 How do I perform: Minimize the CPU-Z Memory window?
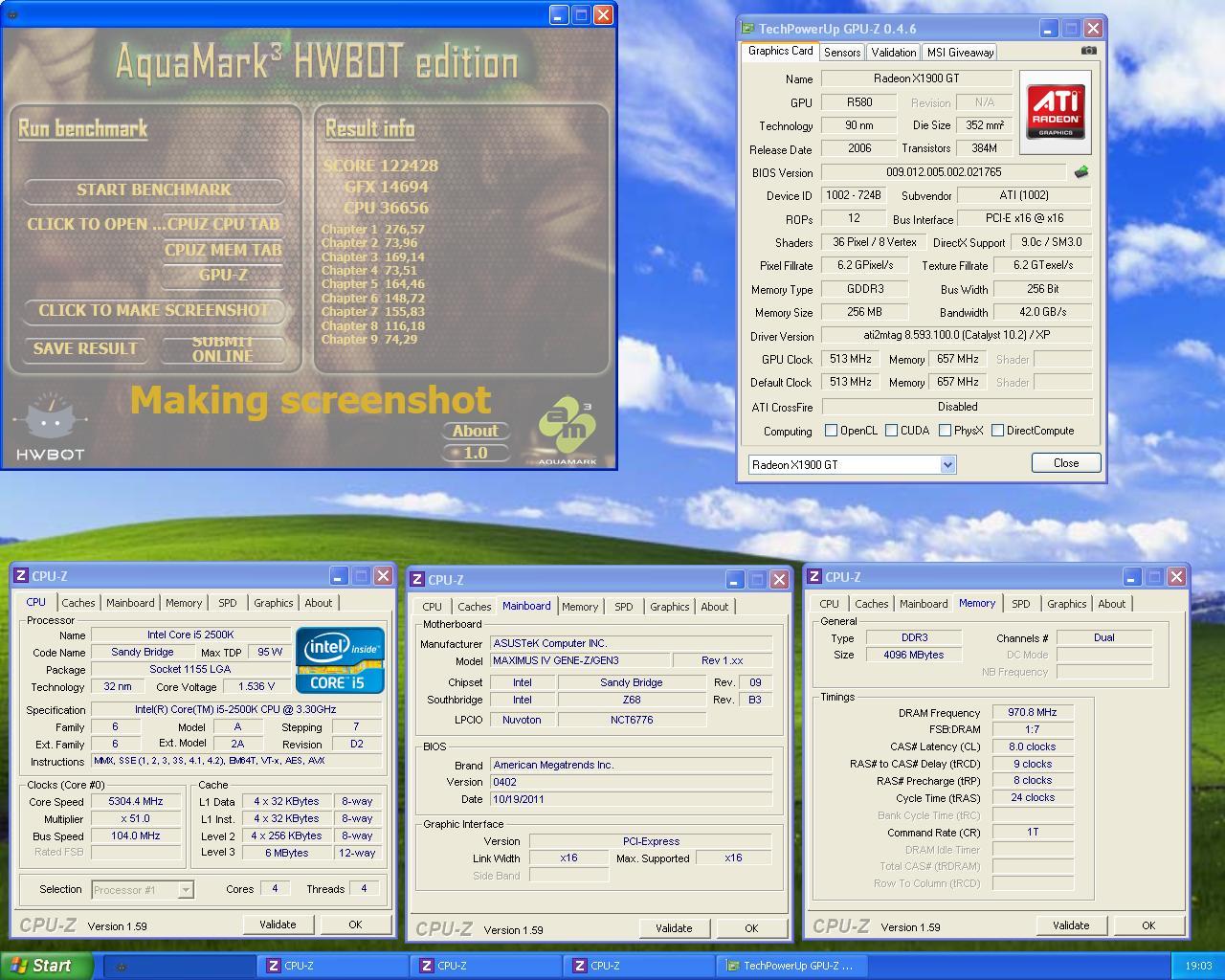[1131, 577]
